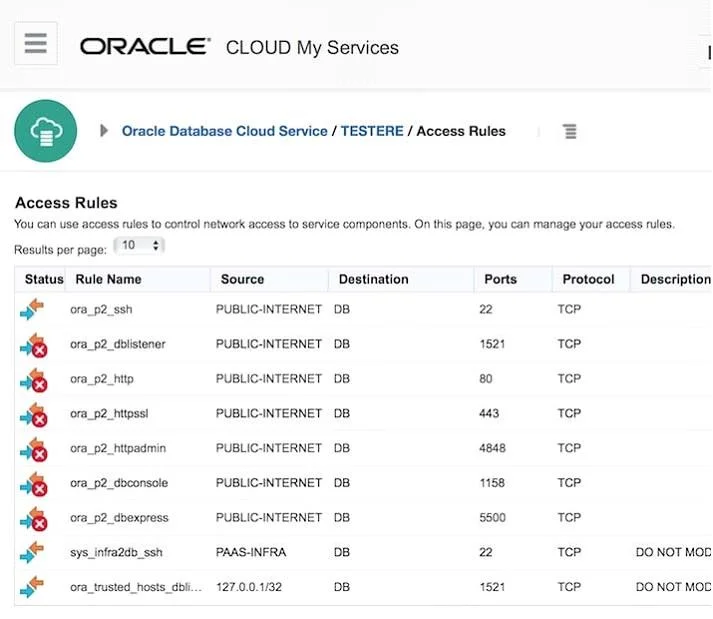Click port 1521 in ora_p2_dblistener row
Viewport: 713px width, 619px height.
click(492, 344)
